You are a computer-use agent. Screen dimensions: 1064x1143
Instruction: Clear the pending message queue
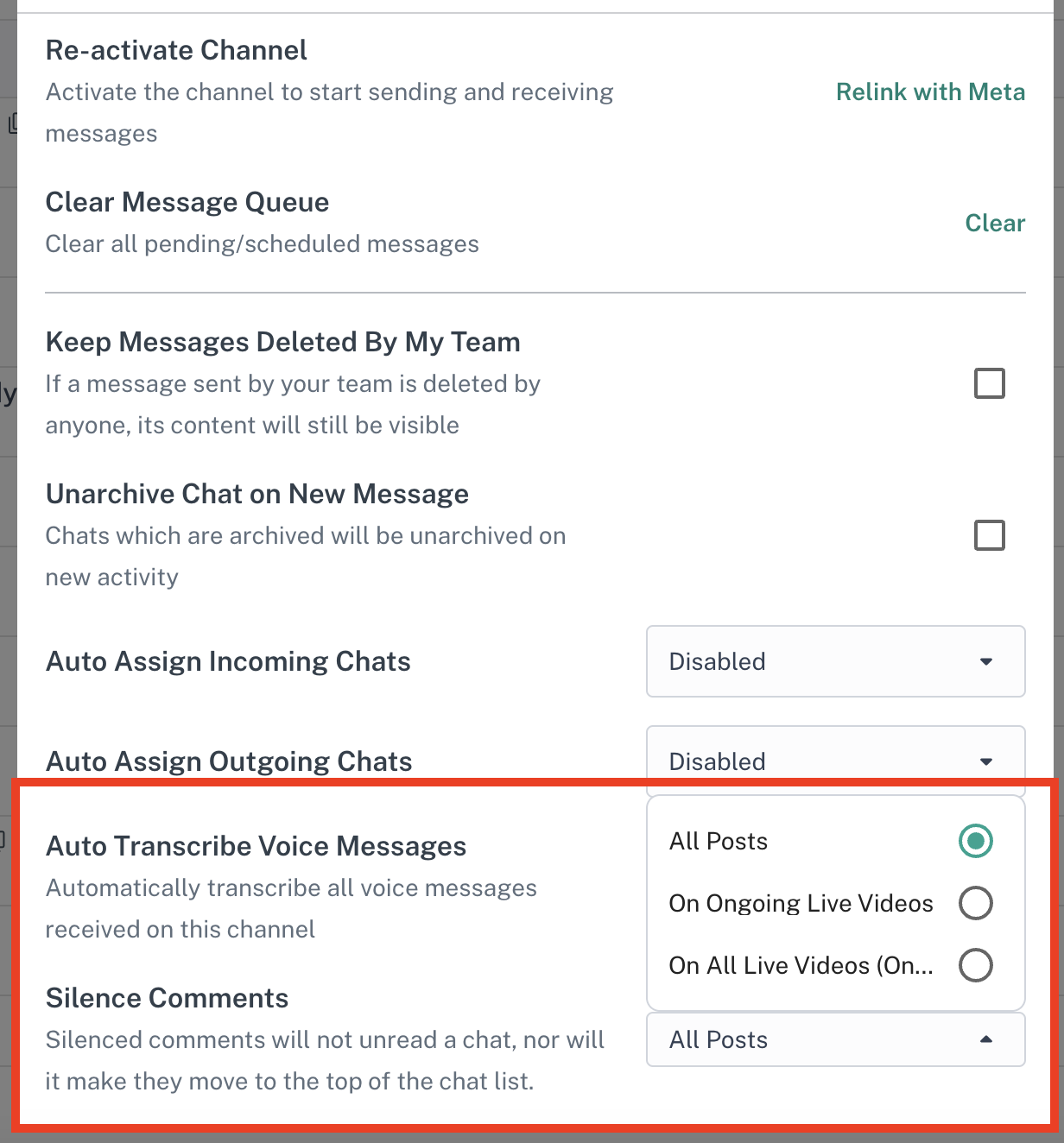995,224
